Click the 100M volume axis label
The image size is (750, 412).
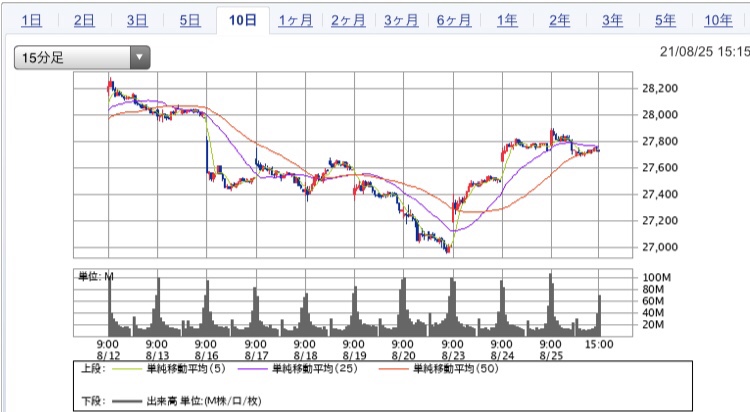[657, 278]
